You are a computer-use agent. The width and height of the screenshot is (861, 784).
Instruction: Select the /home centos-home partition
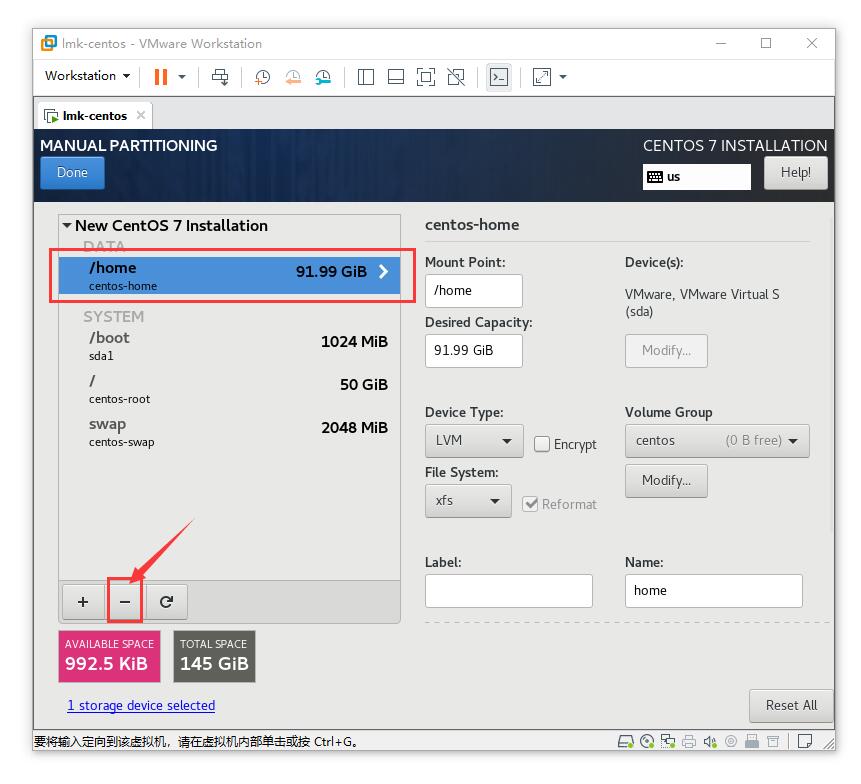click(x=229, y=275)
